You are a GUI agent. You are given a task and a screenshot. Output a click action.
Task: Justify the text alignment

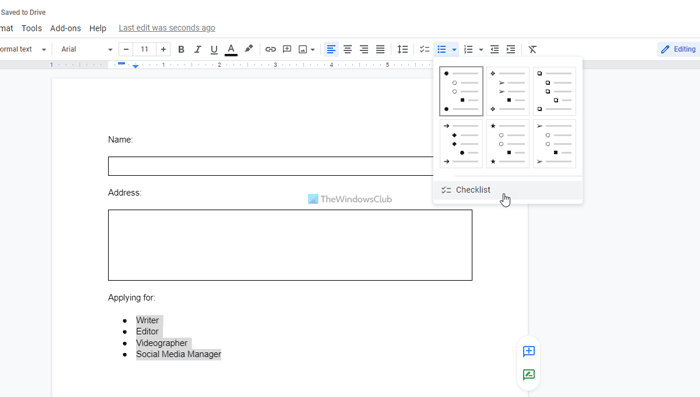[x=380, y=50]
